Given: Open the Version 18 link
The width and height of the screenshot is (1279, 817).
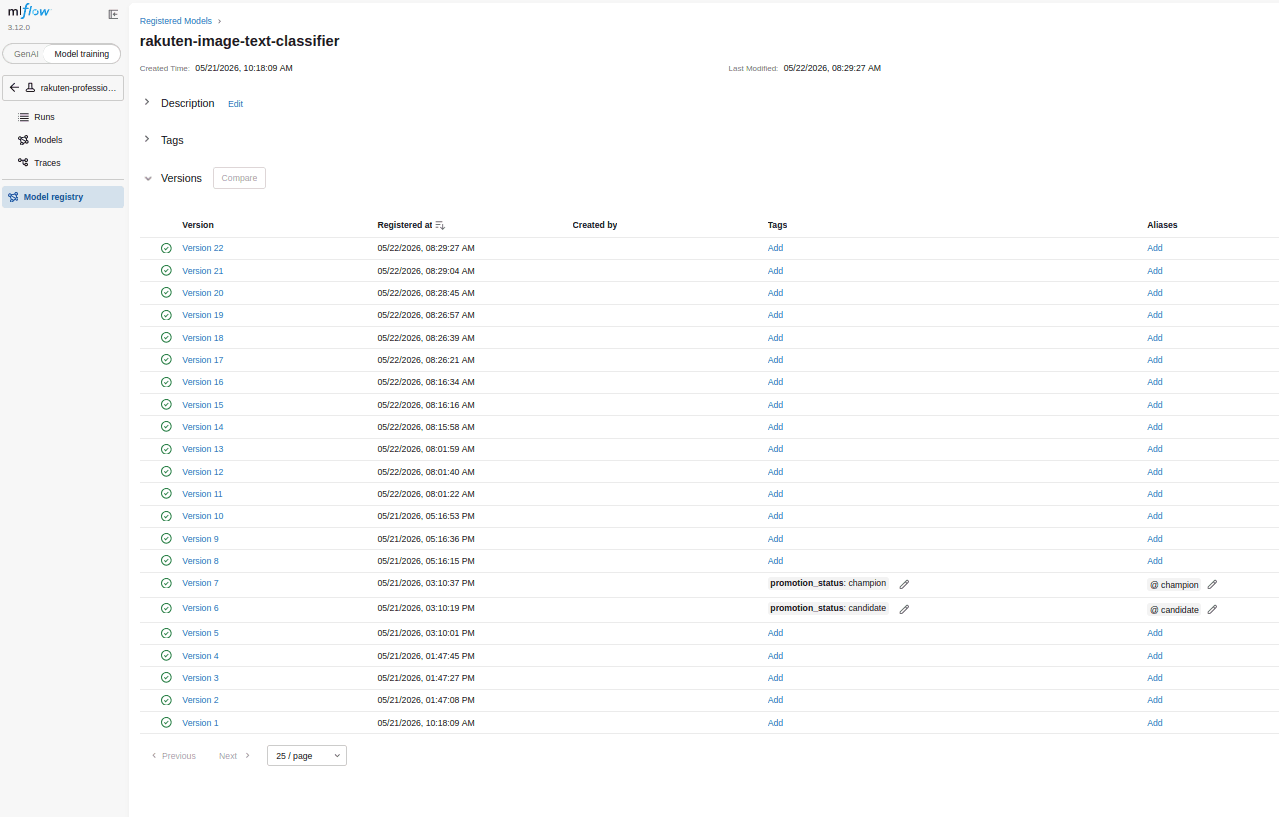Looking at the screenshot, I should (203, 338).
